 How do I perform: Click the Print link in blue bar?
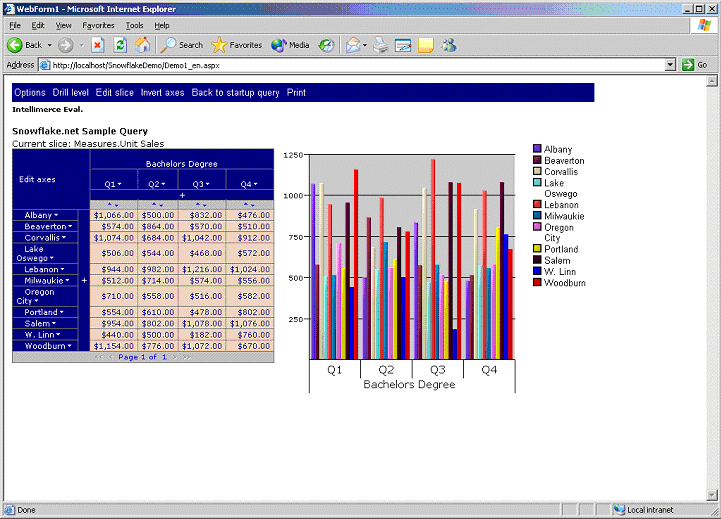[296, 92]
